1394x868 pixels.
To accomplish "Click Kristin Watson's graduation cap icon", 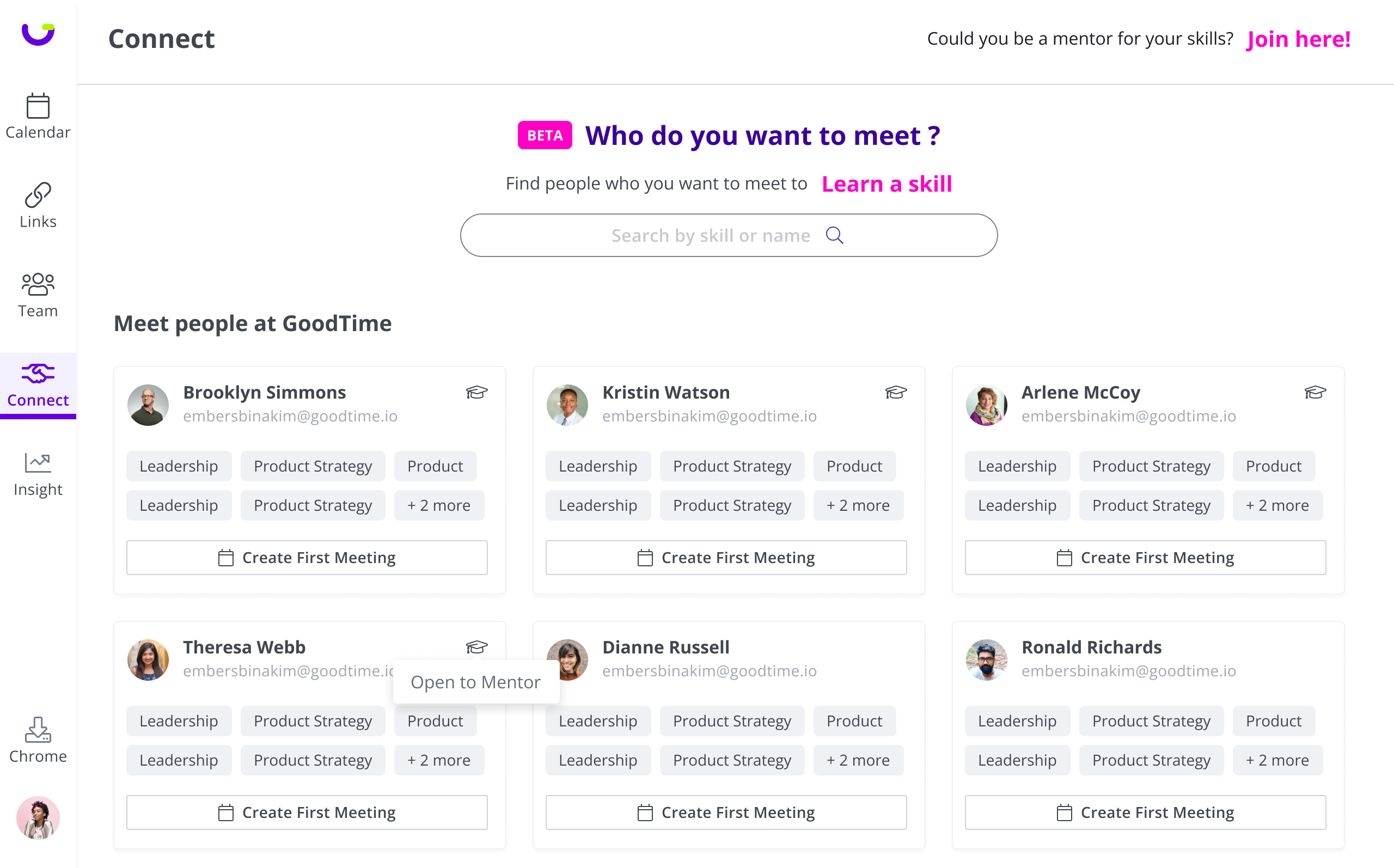I will pos(895,393).
